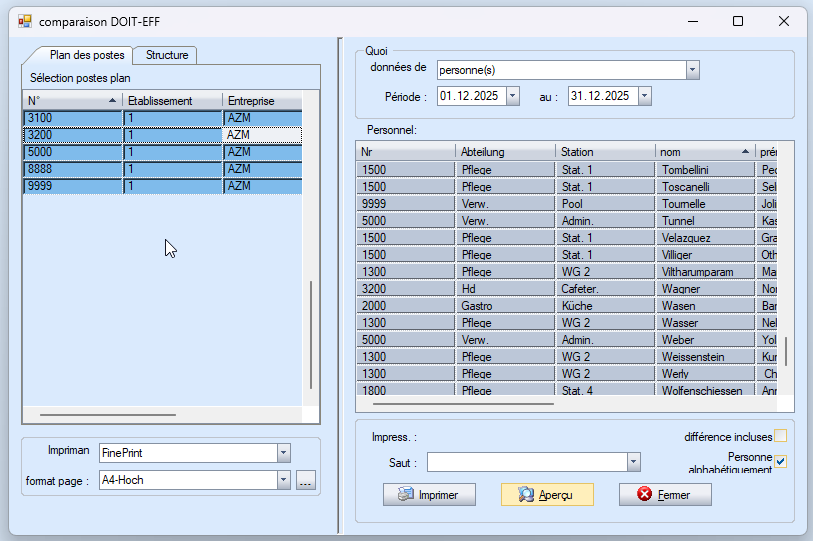Expand the Saut dropdown list
Image resolution: width=813 pixels, height=541 pixels.
[x=633, y=462]
